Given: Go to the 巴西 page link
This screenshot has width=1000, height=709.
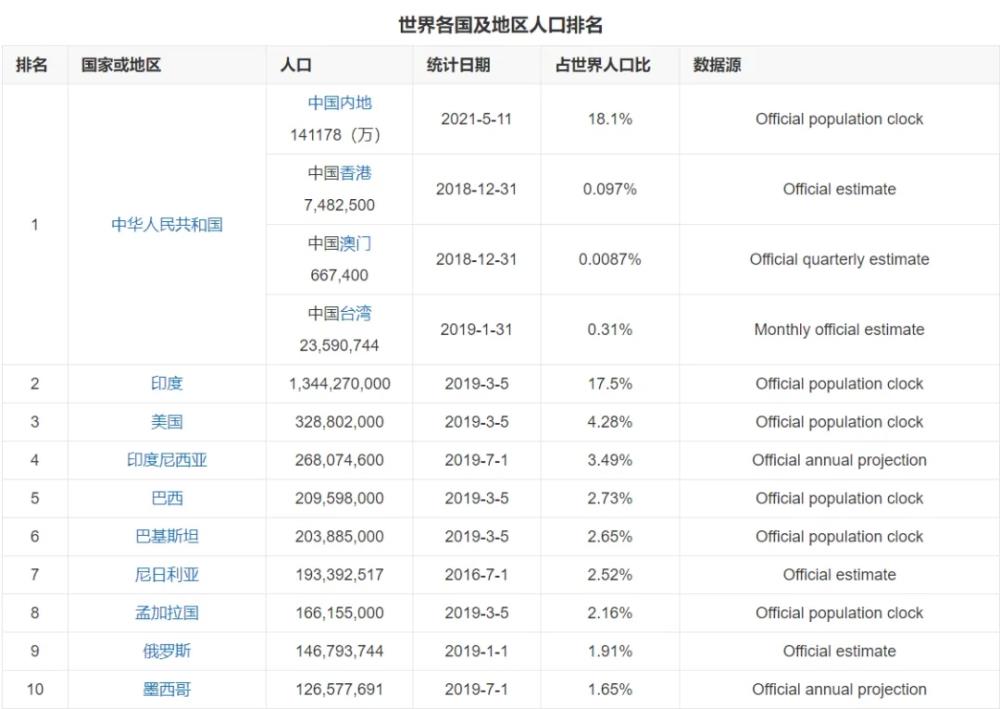Looking at the screenshot, I should [x=167, y=498].
